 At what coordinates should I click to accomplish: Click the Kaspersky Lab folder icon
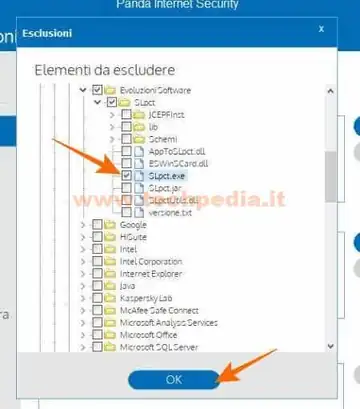(x=110, y=298)
